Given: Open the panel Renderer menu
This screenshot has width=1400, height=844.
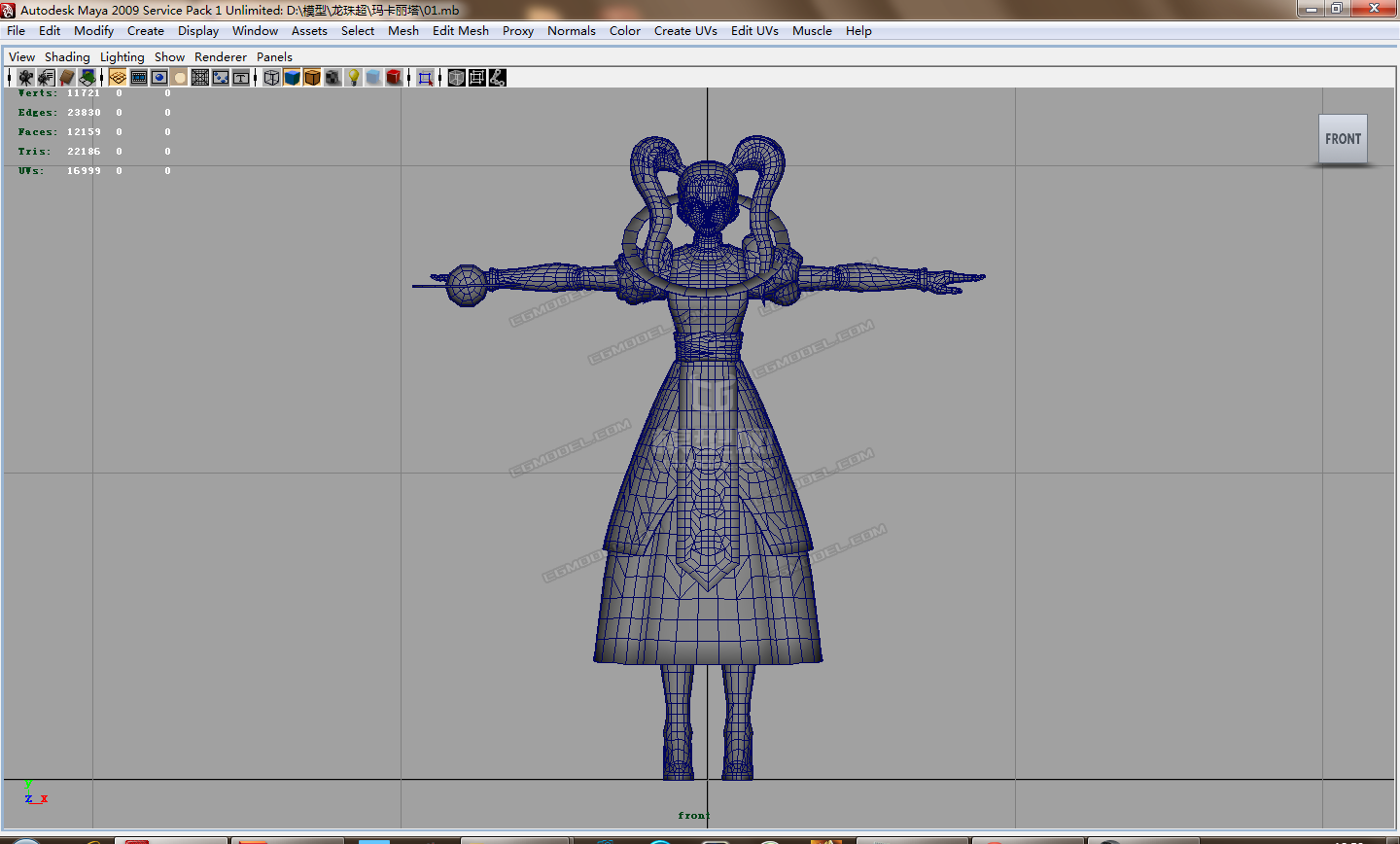Looking at the screenshot, I should coord(221,57).
